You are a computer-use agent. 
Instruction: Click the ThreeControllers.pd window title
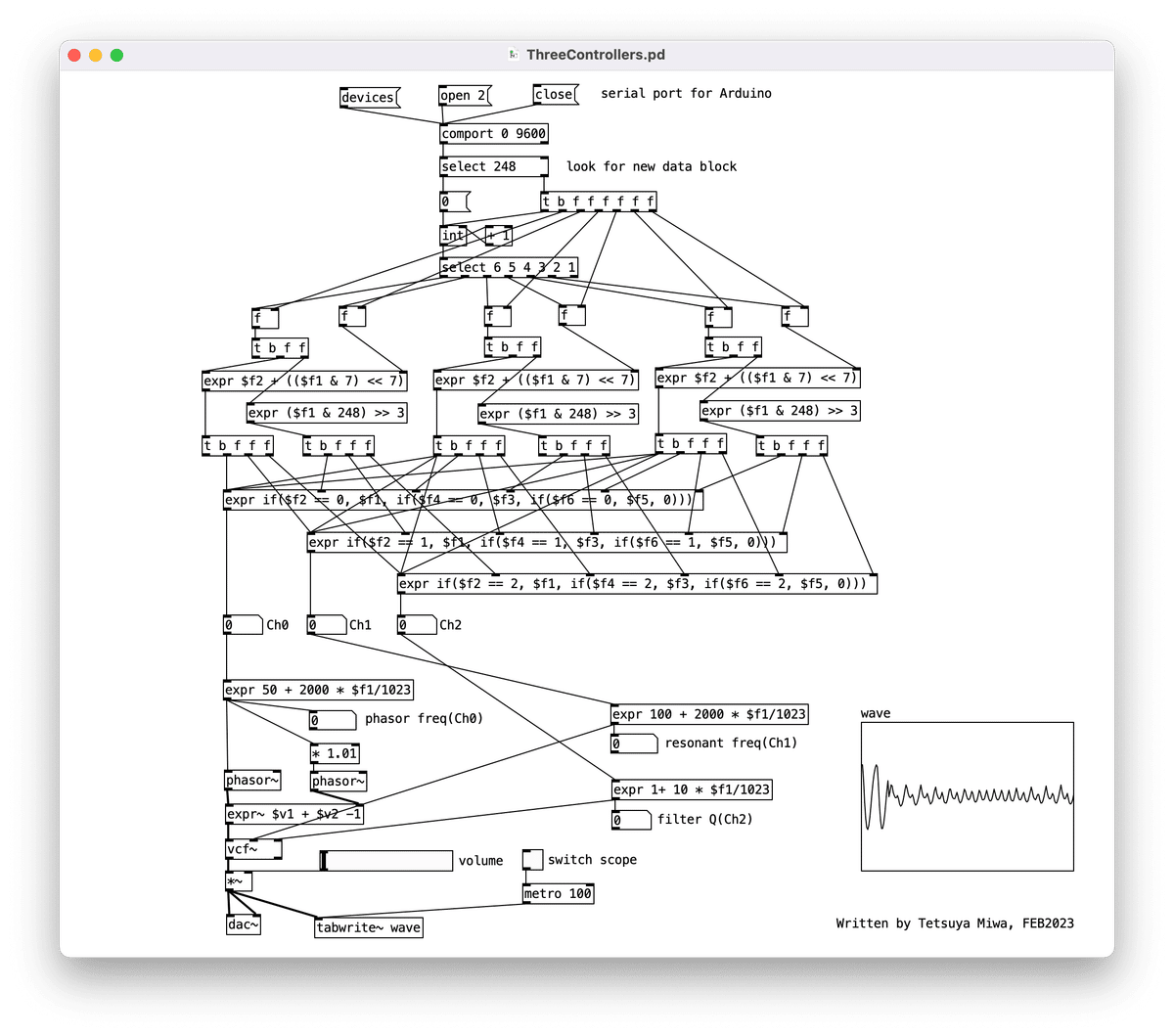(596, 55)
